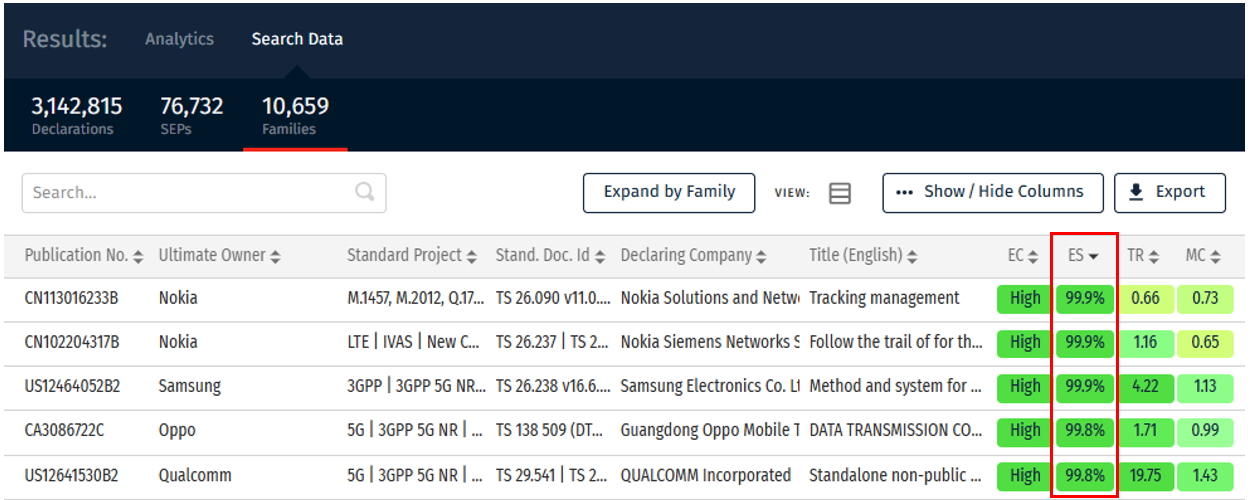Sort by Declaring Company column arrows
The height and width of the screenshot is (500, 1251).
[x=761, y=257]
